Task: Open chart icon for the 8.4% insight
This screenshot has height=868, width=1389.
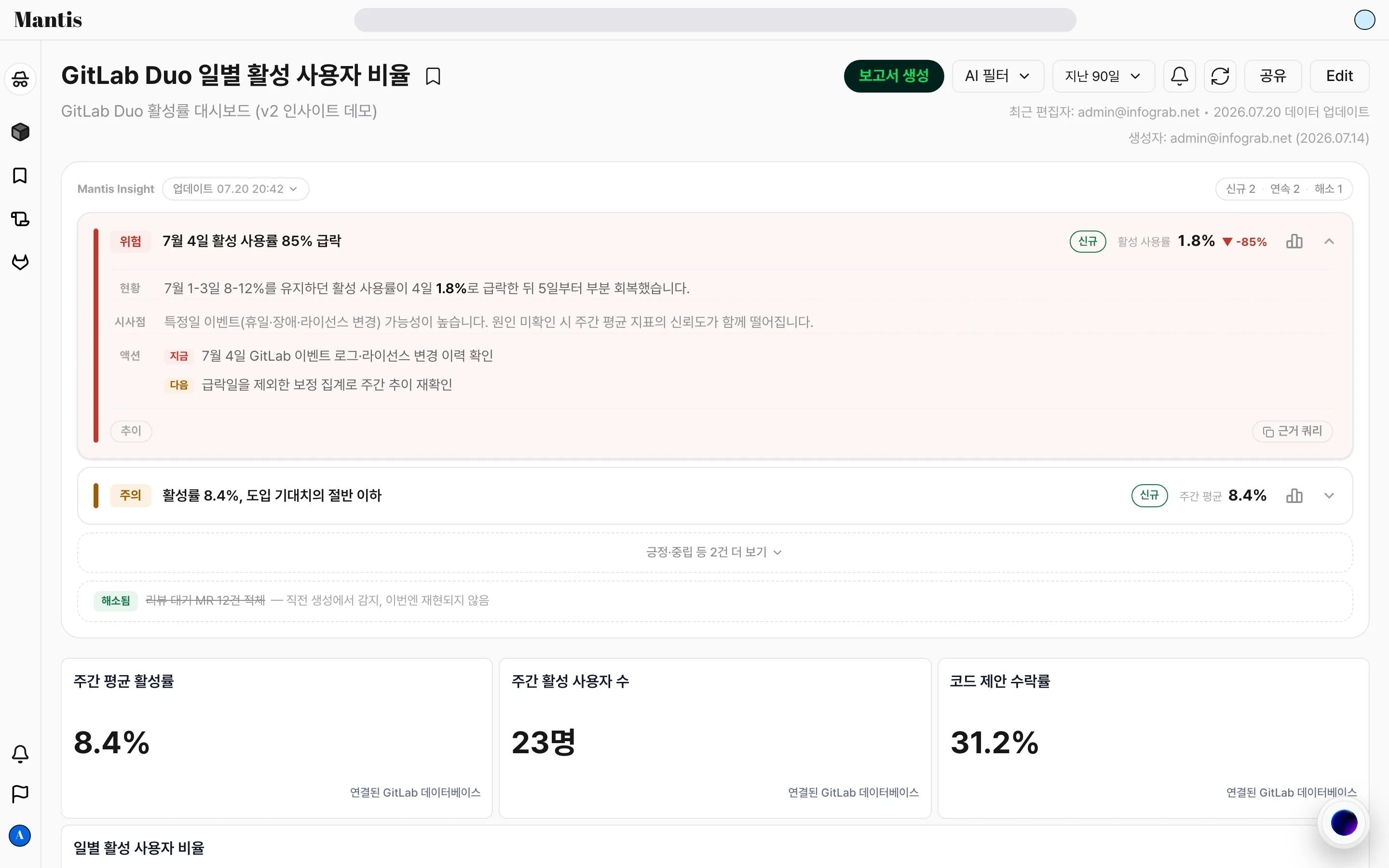Action: (1294, 495)
